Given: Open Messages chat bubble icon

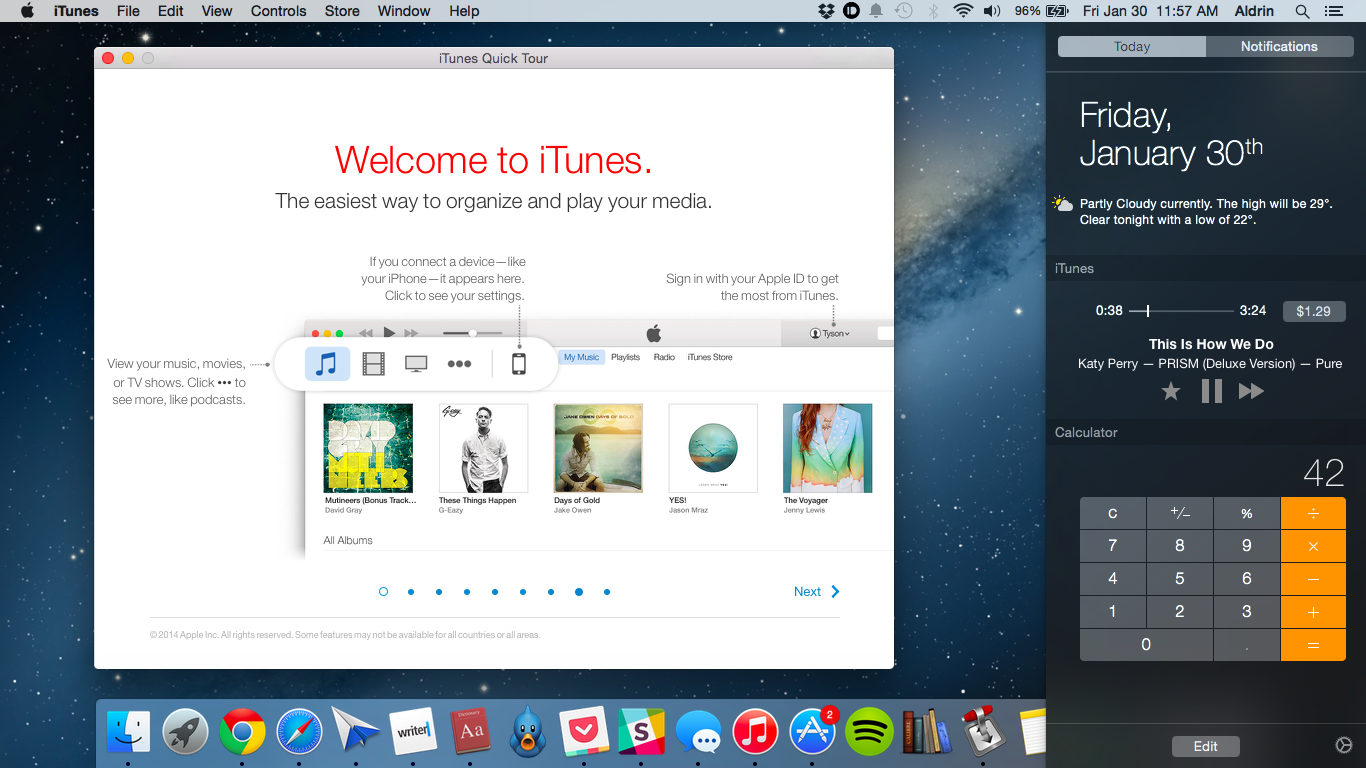Looking at the screenshot, I should 698,733.
